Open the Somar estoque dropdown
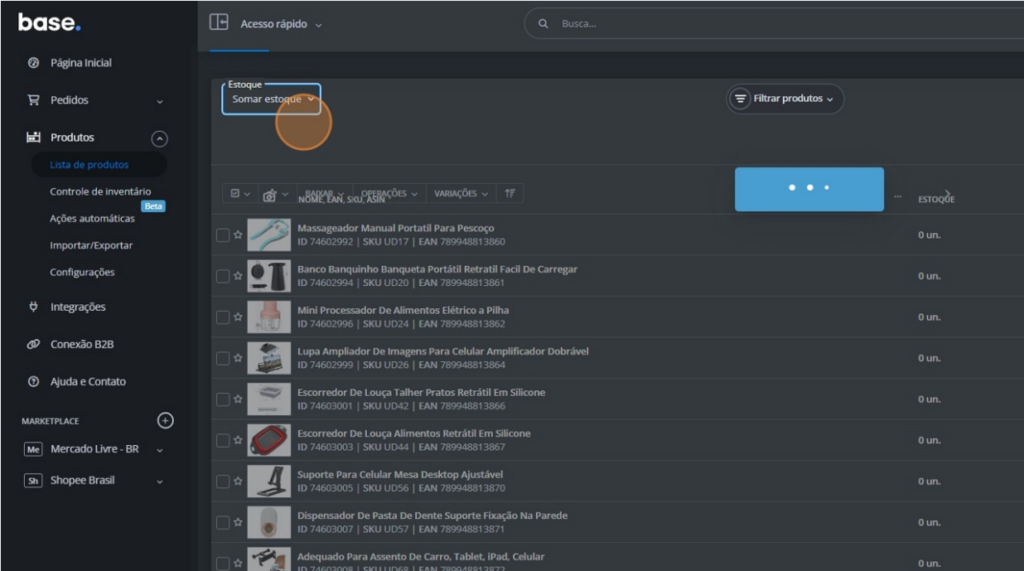 [271, 99]
